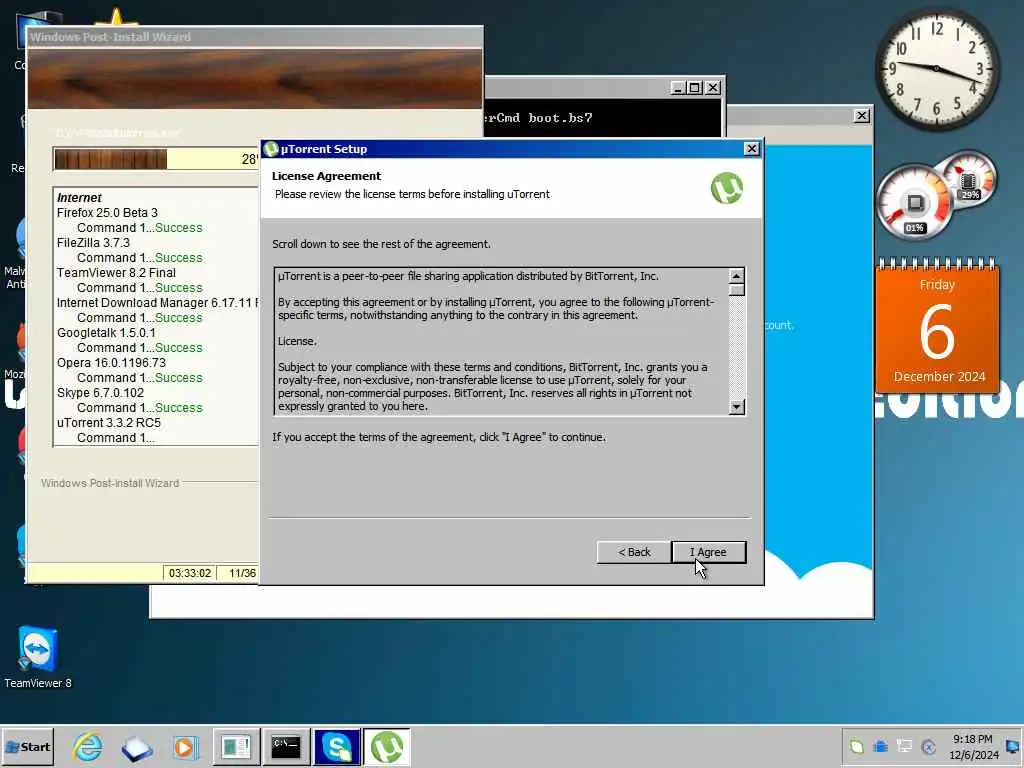Switch to the µTorrent taskbar button
This screenshot has width=1024, height=768.
387,747
